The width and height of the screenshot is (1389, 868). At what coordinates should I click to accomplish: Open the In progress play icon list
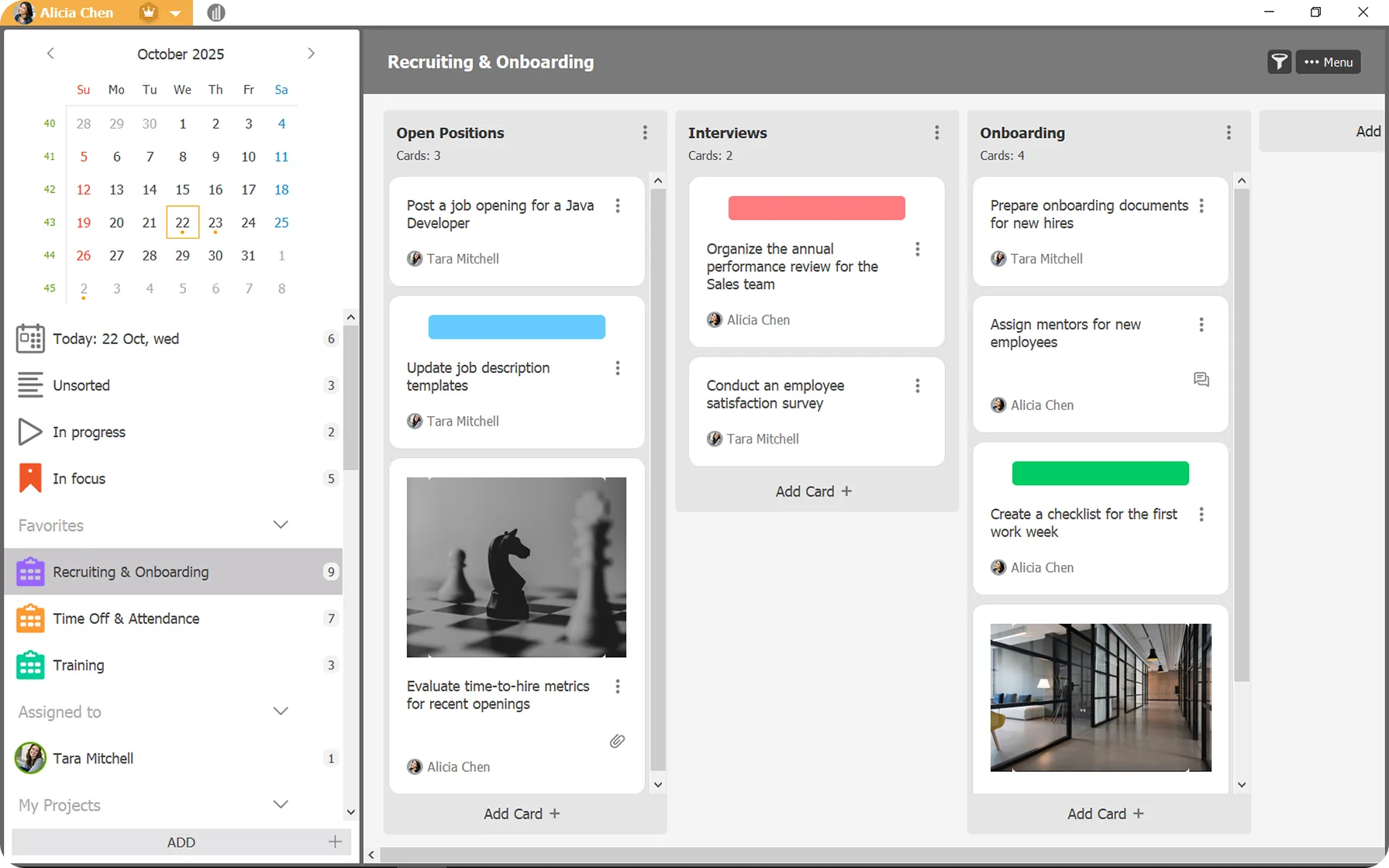click(x=30, y=432)
